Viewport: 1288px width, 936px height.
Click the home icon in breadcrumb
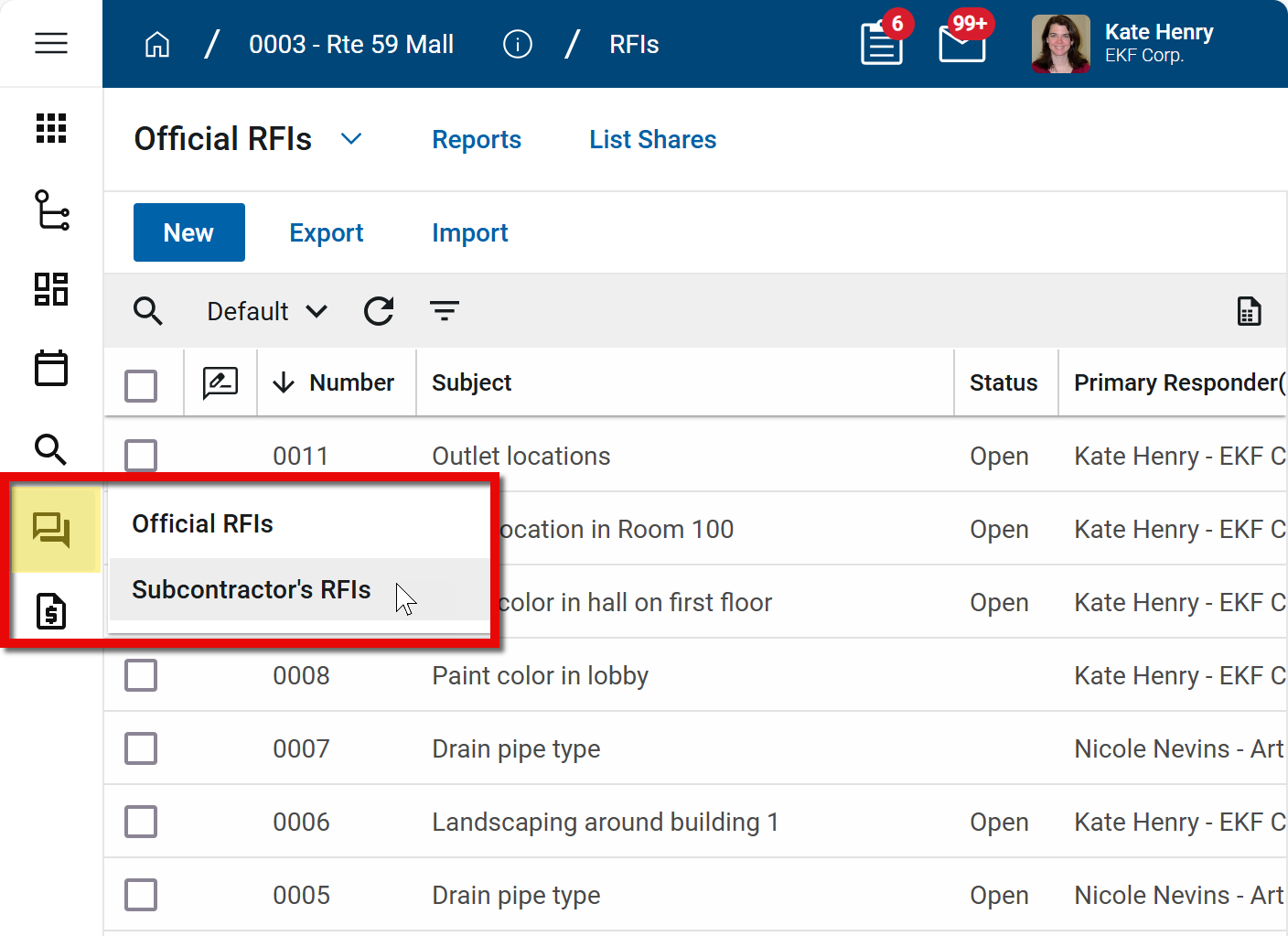pyautogui.click(x=157, y=44)
